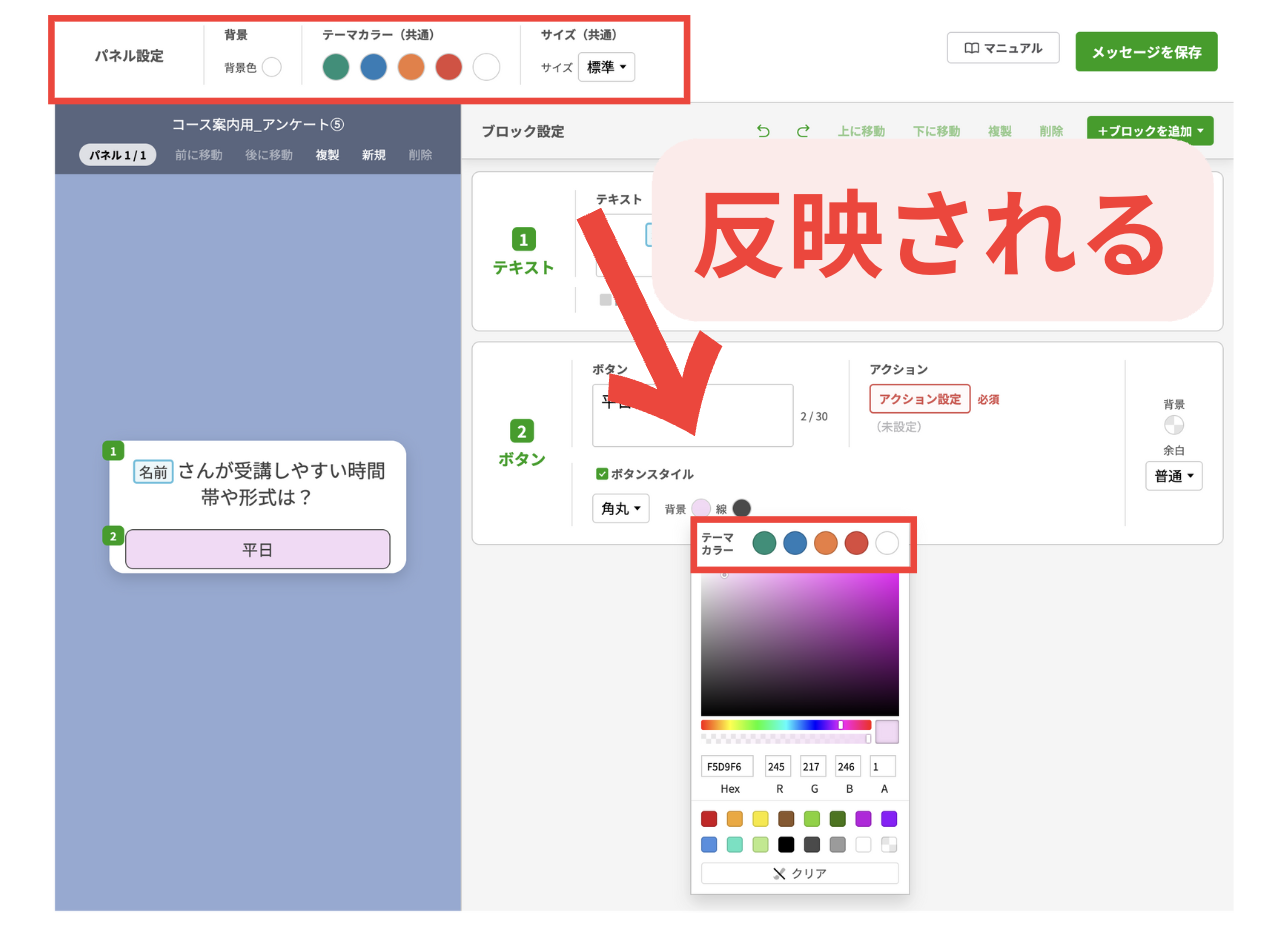Open the マニュアル book icon button
This screenshot has height=930, width=1274.
pyautogui.click(x=1003, y=48)
